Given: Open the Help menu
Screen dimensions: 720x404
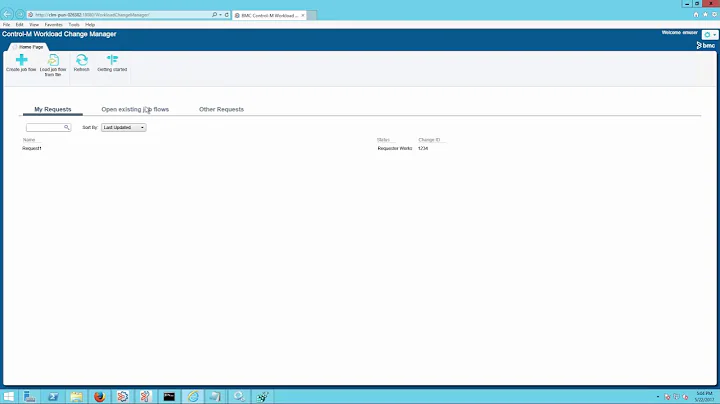Looking at the screenshot, I should 90,25.
